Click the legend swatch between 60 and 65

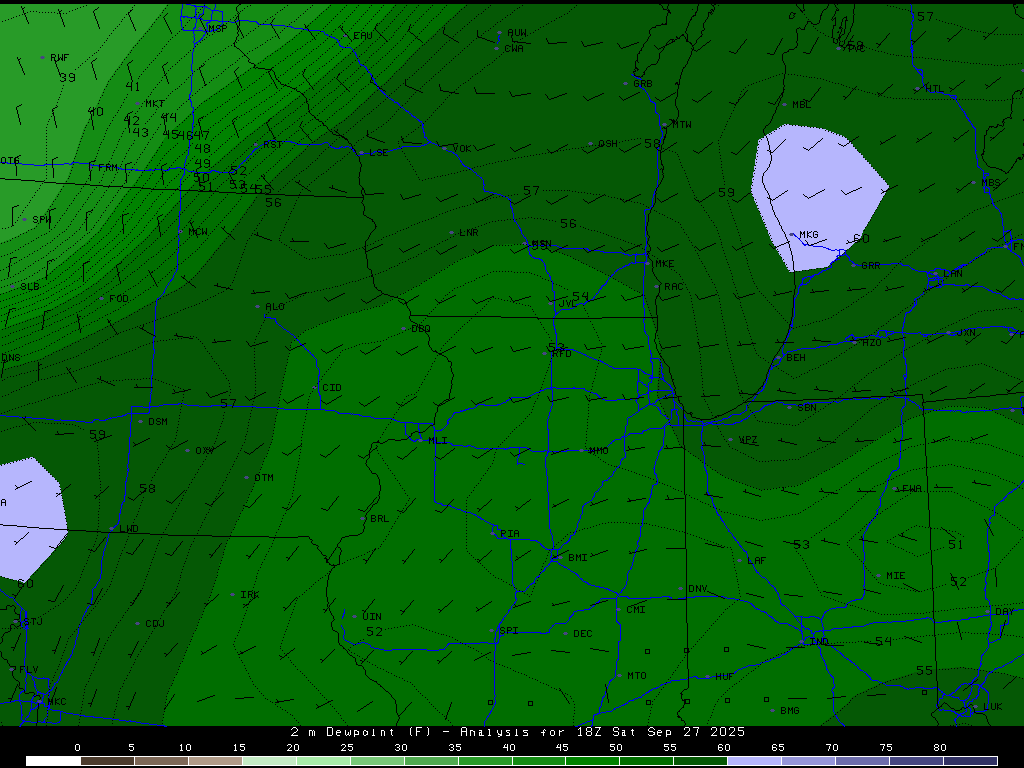[x=754, y=761]
